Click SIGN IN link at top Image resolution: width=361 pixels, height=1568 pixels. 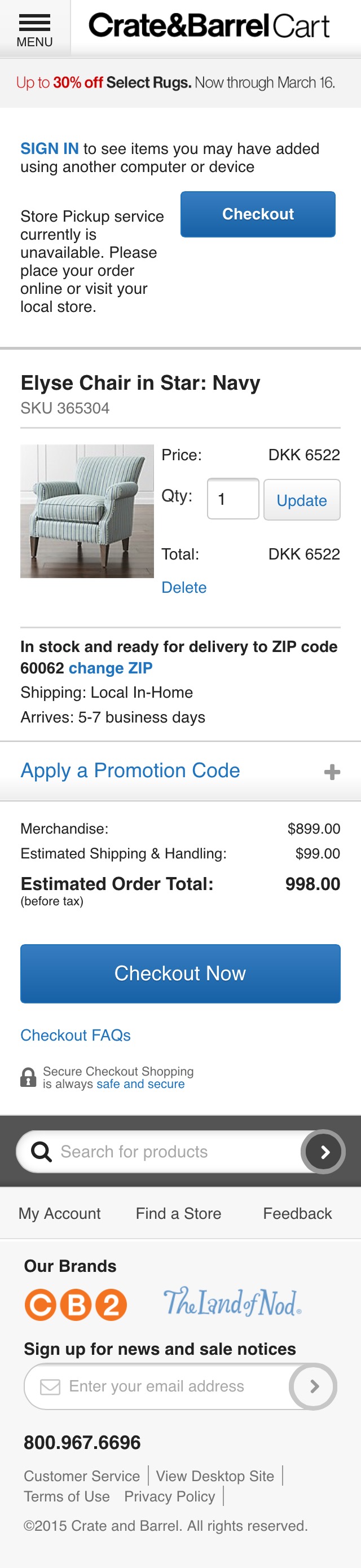tap(49, 148)
